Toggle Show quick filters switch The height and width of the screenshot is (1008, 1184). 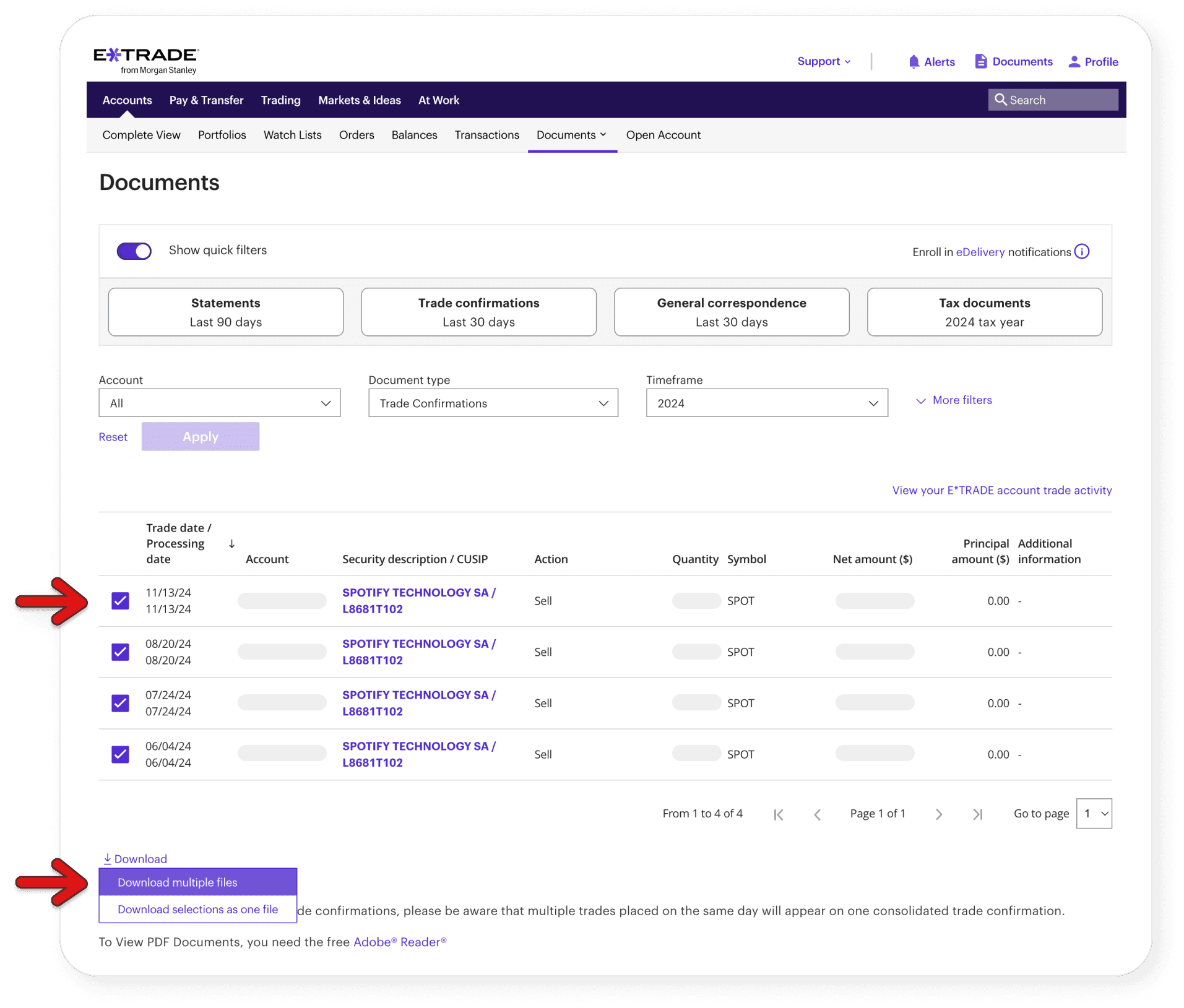coord(134,251)
